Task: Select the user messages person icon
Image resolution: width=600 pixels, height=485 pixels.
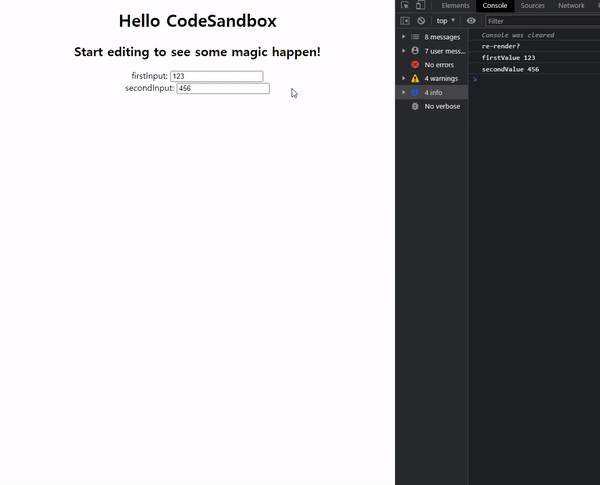Action: [x=415, y=51]
